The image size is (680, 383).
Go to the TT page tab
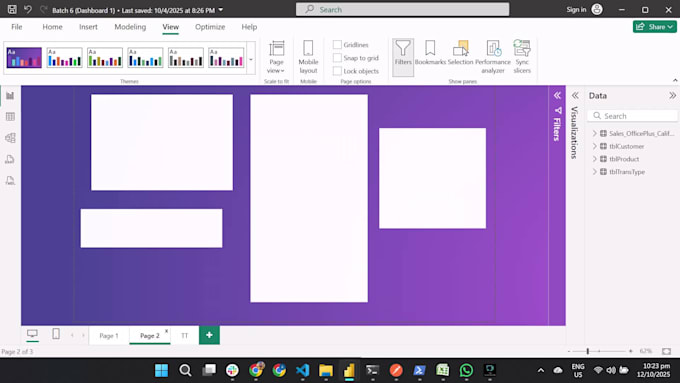coord(185,336)
